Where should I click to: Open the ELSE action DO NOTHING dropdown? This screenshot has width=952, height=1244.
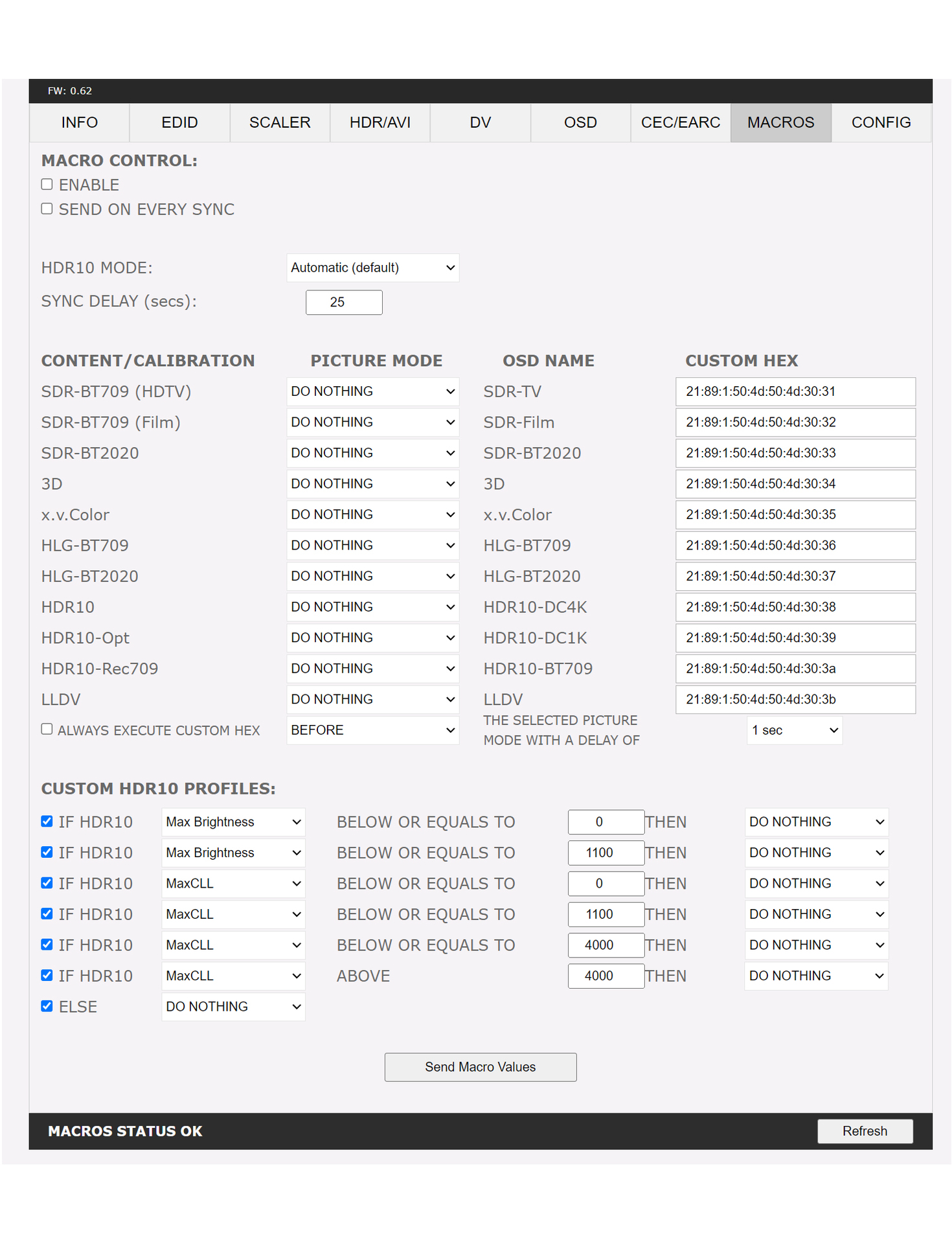coord(233,1007)
